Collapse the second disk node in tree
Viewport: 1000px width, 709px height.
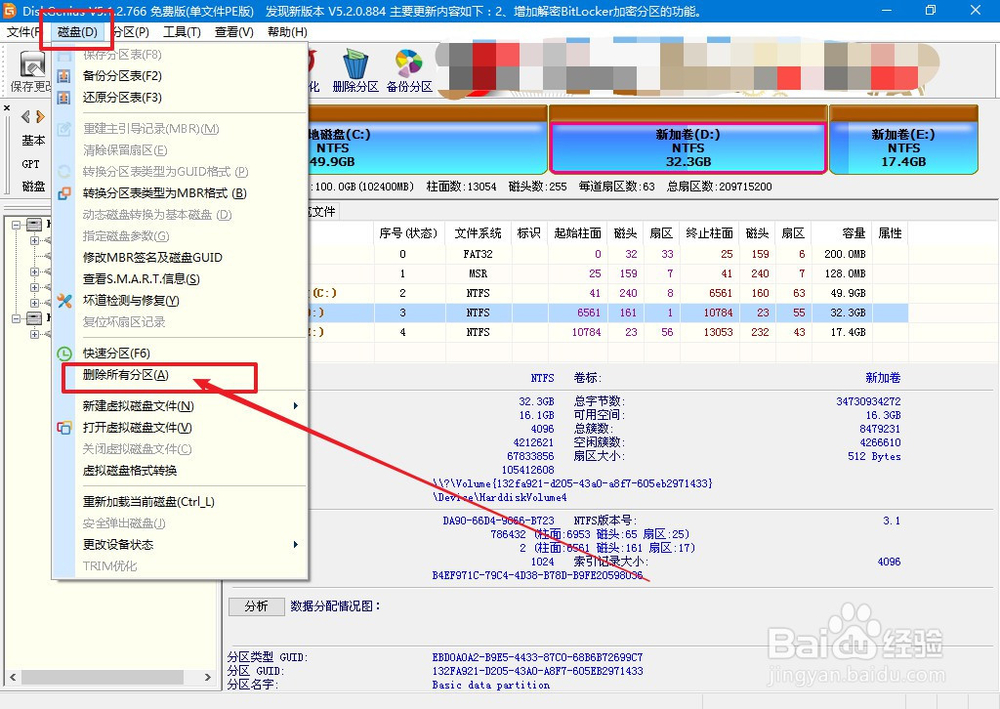(x=16, y=318)
